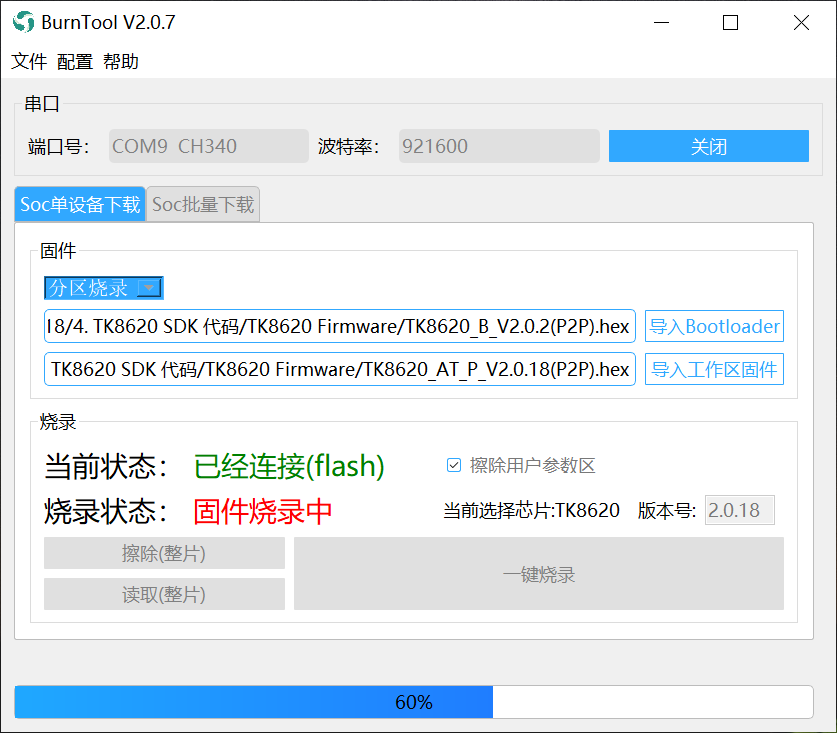Minimize the BurnTool window
837x733 pixels.
pos(661,22)
